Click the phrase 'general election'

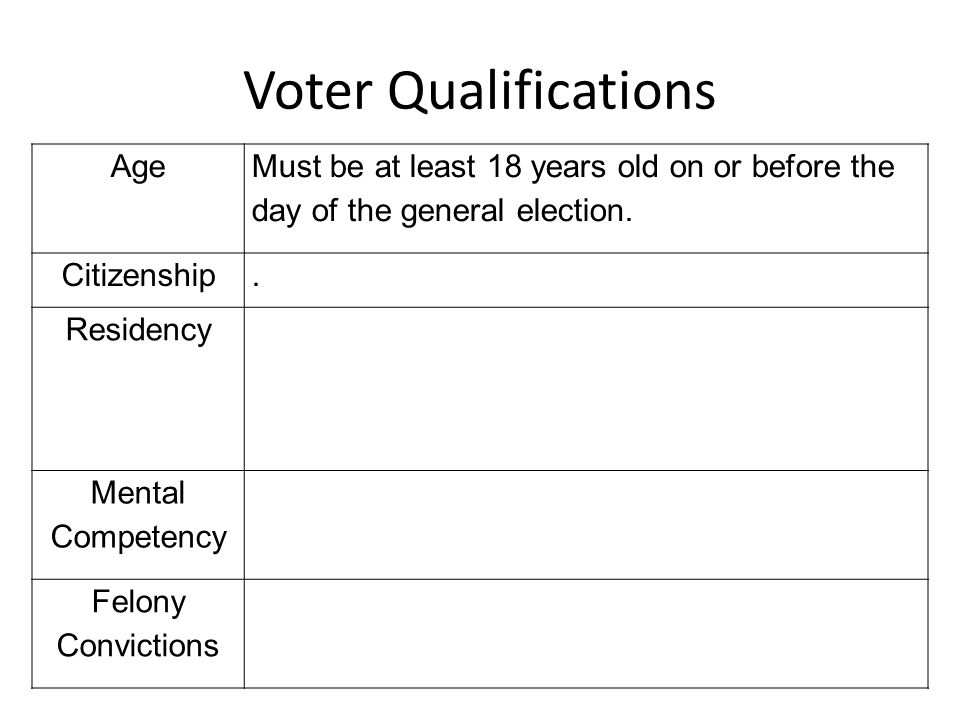coord(516,211)
